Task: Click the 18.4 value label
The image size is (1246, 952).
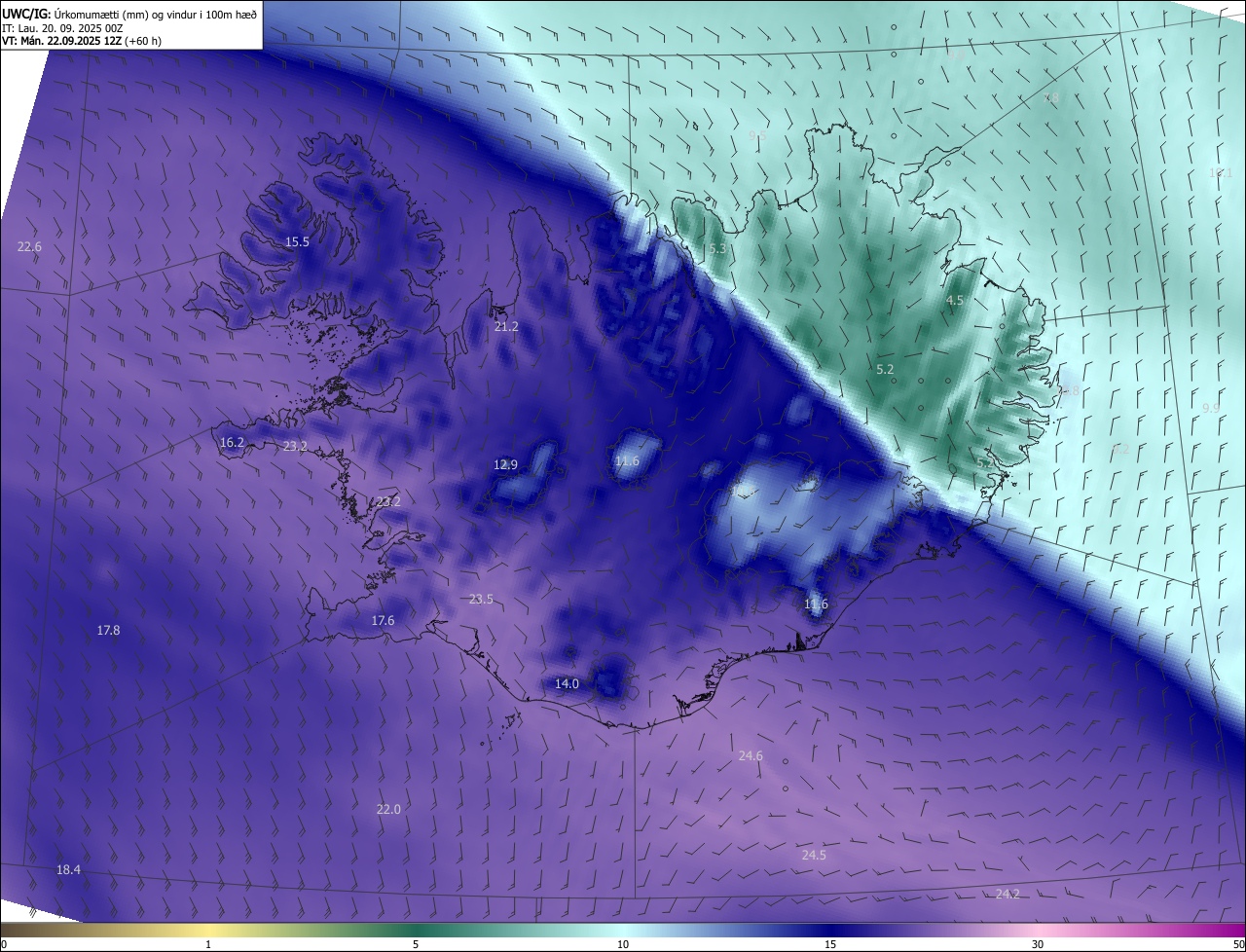Action: click(68, 870)
